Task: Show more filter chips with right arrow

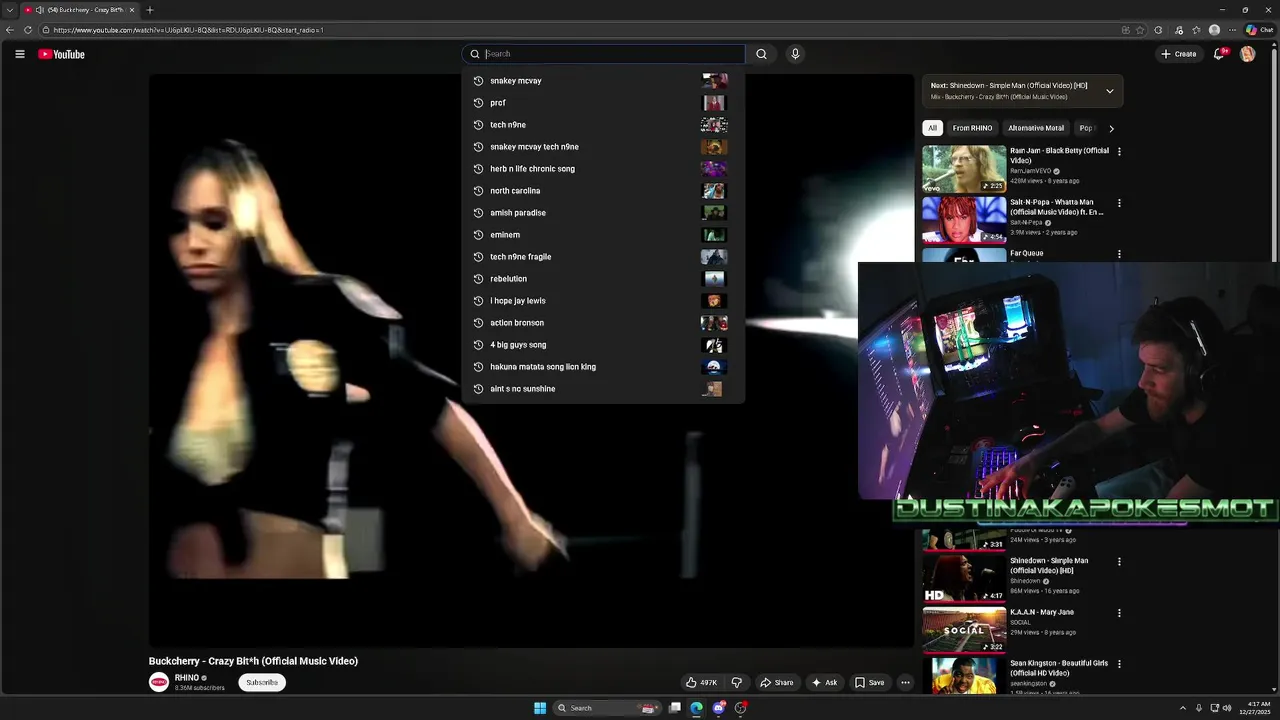Action: coord(1111,128)
